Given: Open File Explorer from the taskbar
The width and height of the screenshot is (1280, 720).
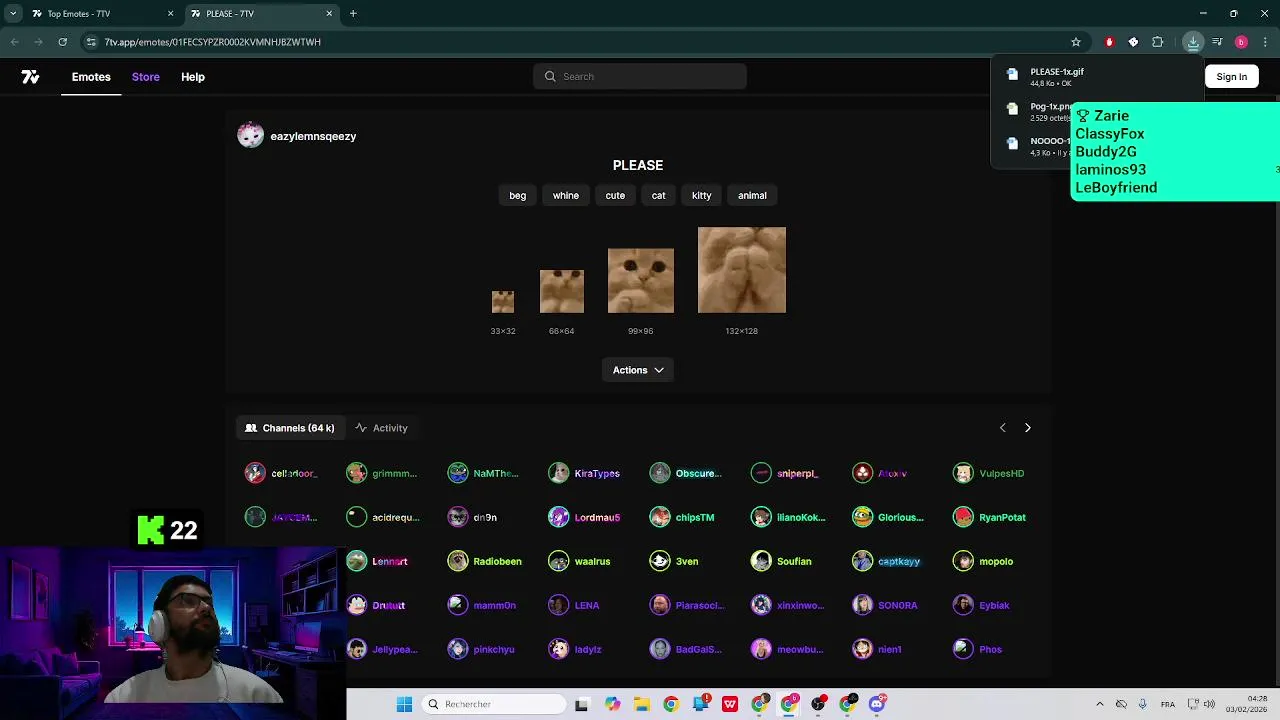Looking at the screenshot, I should point(641,704).
